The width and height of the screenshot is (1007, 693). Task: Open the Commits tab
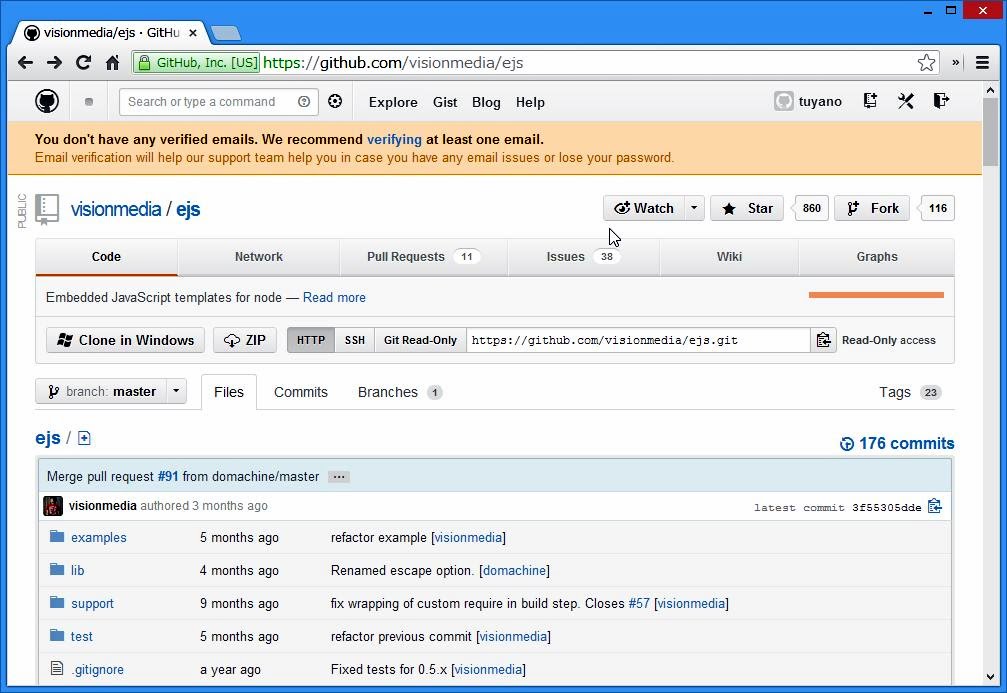(x=301, y=392)
